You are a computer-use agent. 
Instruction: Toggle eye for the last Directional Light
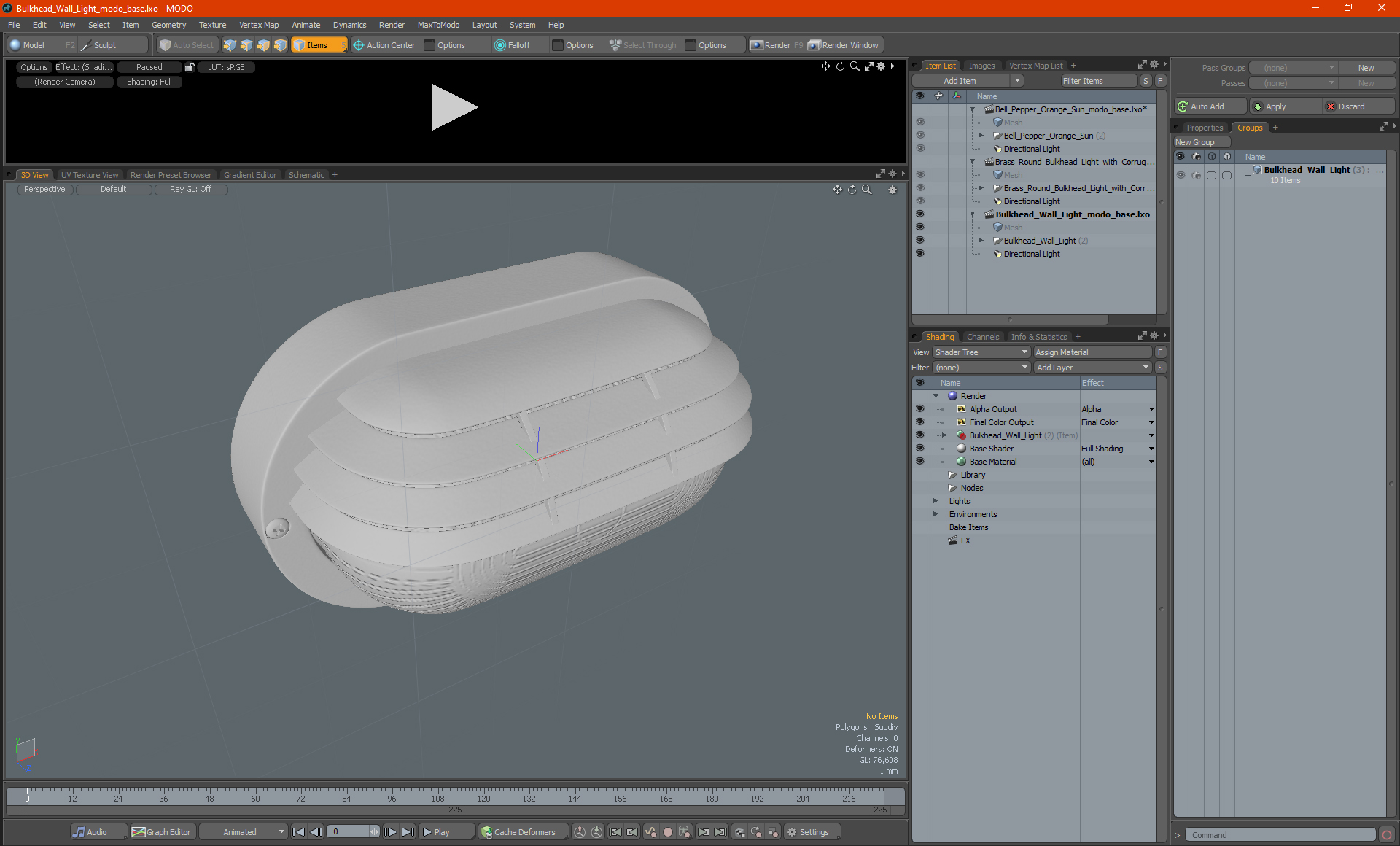(x=919, y=254)
